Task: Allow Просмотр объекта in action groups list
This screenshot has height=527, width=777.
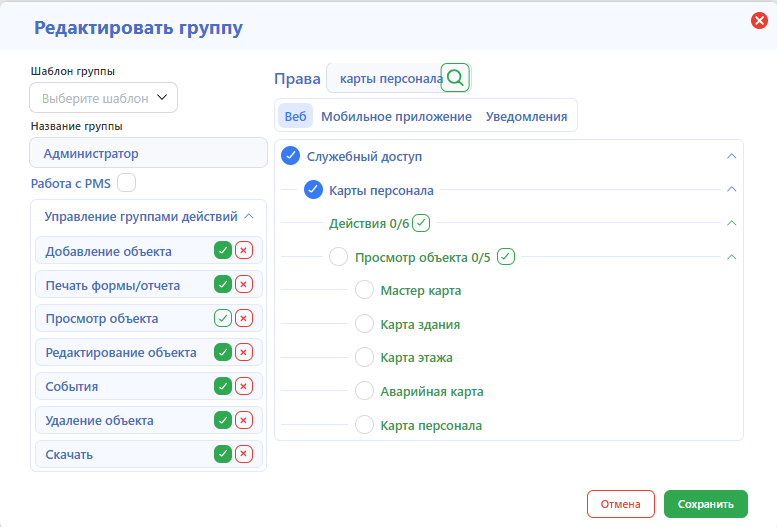Action: point(223,318)
